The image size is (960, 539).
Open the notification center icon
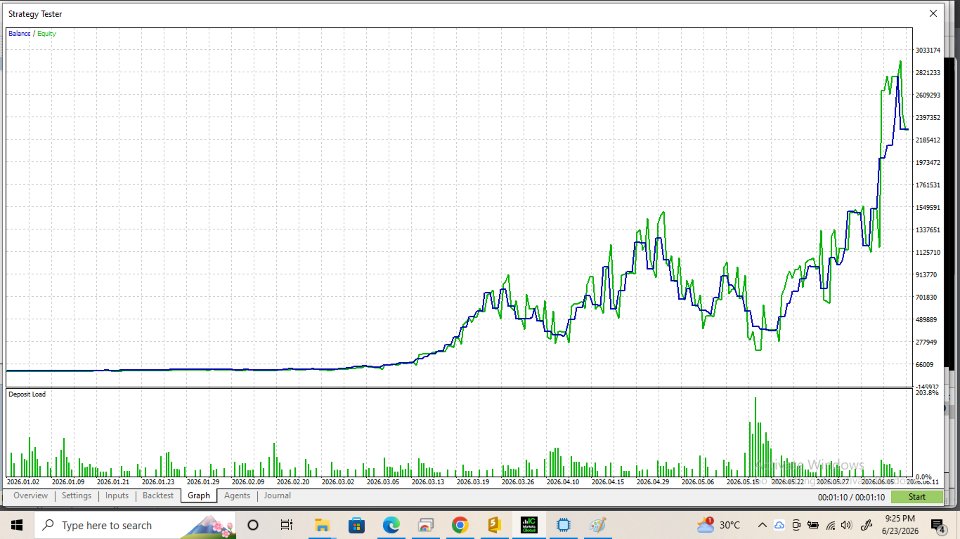pyautogui.click(x=937, y=525)
